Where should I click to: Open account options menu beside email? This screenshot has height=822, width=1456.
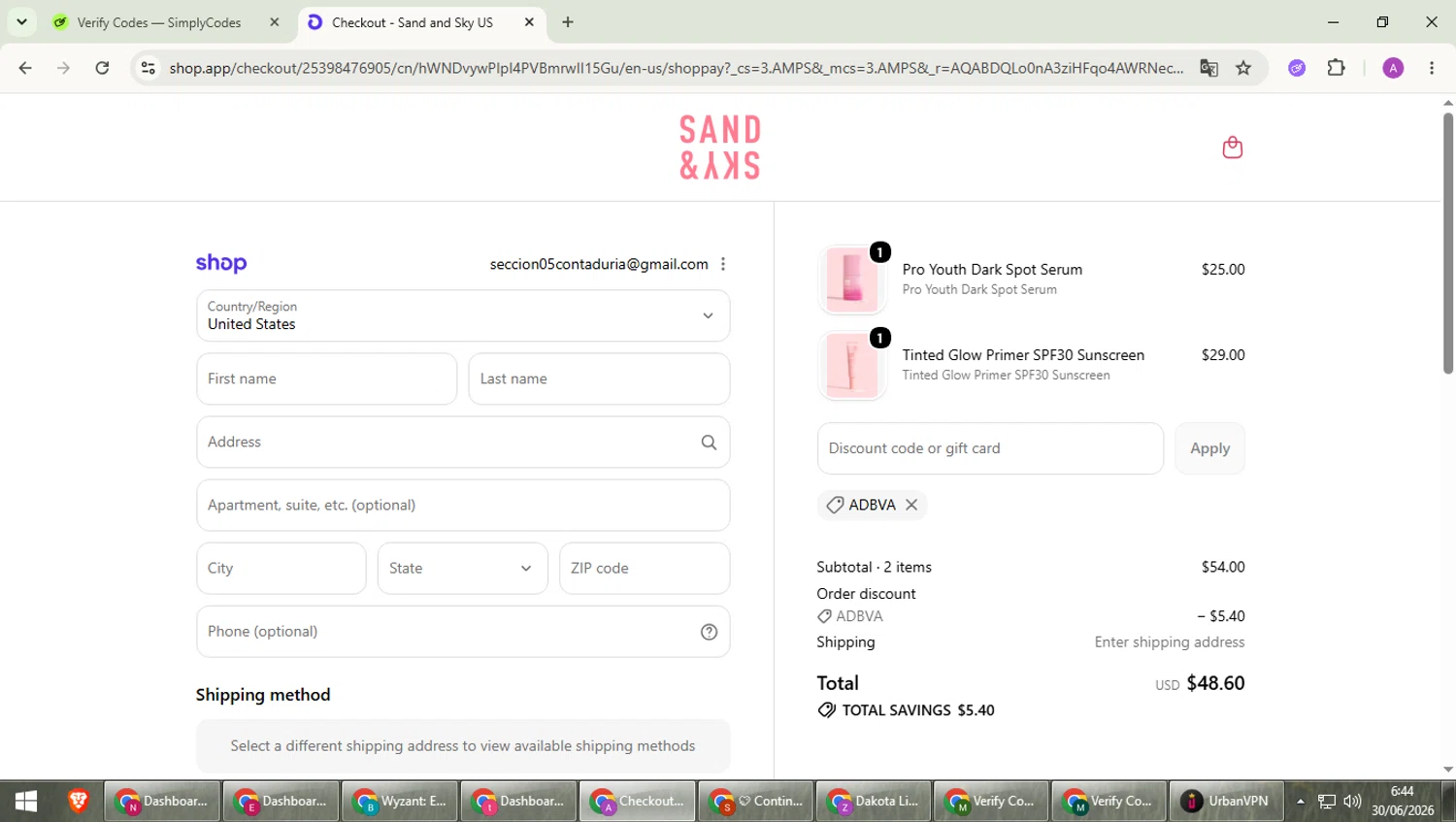pyautogui.click(x=723, y=264)
